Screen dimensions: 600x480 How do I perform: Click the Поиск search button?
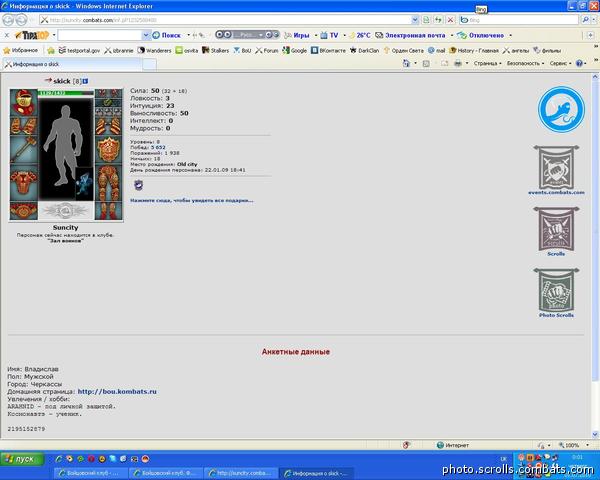(167, 35)
